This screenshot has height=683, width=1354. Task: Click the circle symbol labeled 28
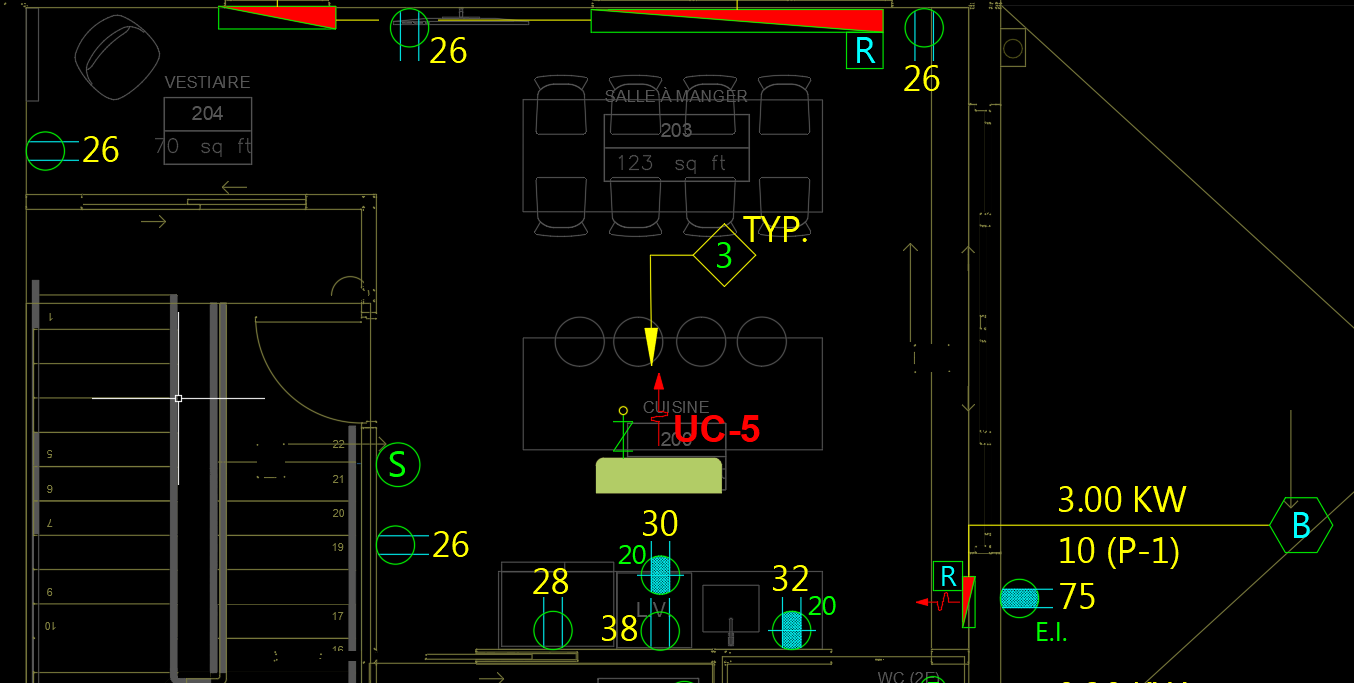[552, 631]
